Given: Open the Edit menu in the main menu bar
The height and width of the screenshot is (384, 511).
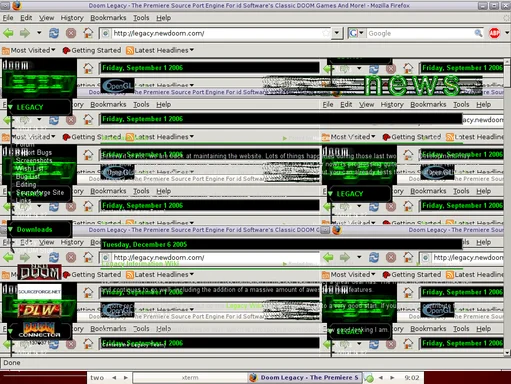Looking at the screenshot, I should coord(26,18).
